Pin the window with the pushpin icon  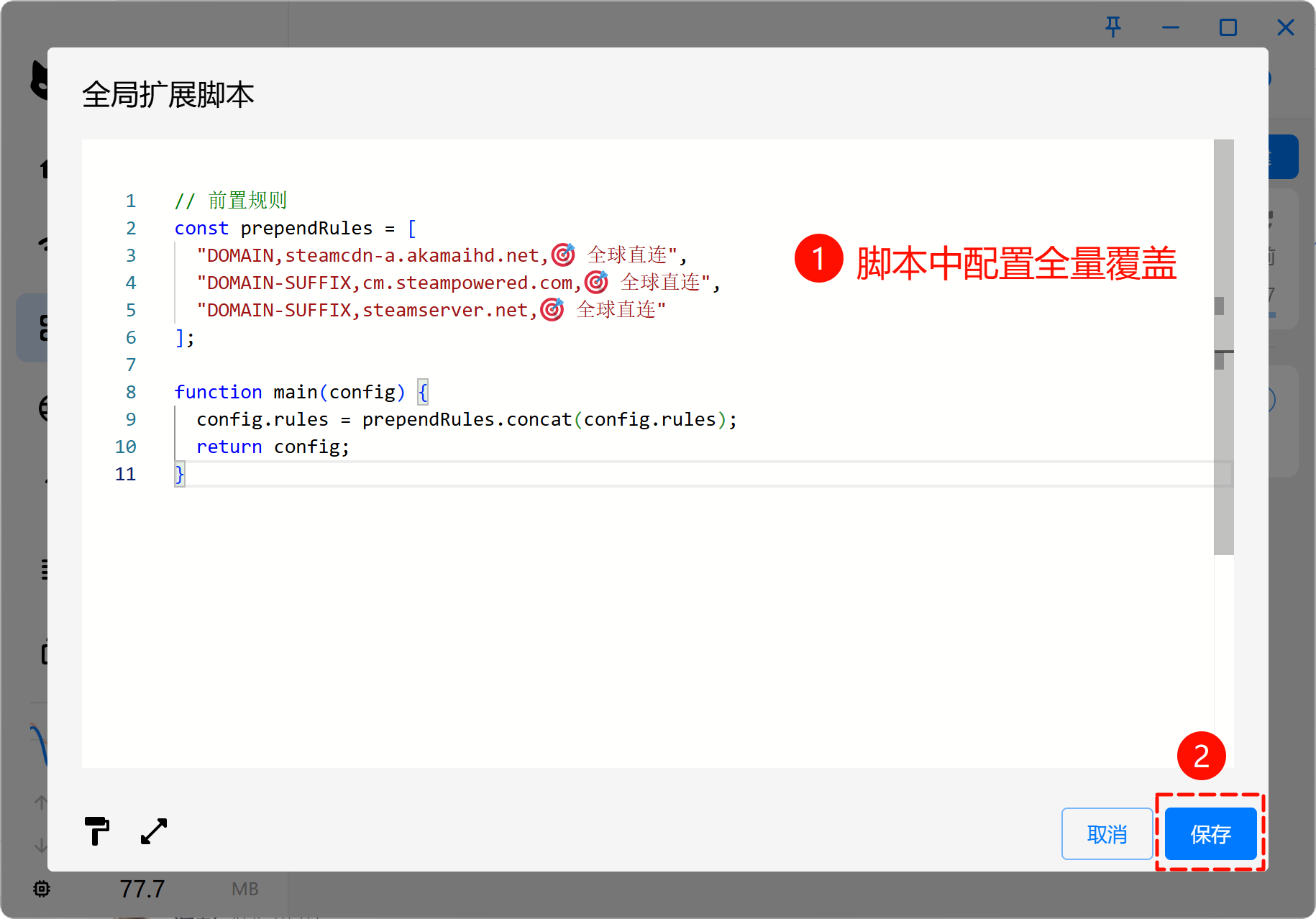point(1112,27)
